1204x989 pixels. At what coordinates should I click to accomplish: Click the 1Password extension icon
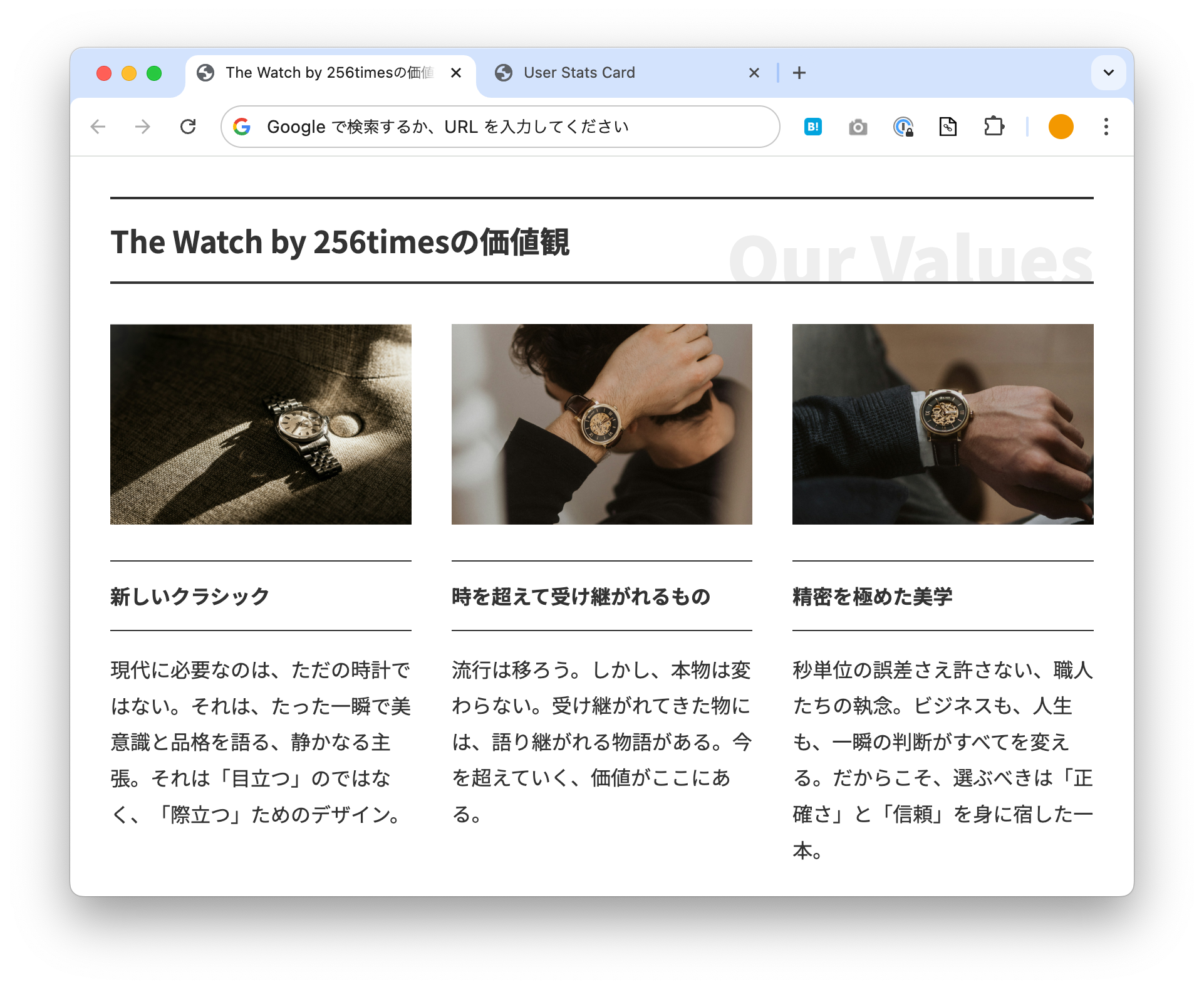(x=903, y=127)
